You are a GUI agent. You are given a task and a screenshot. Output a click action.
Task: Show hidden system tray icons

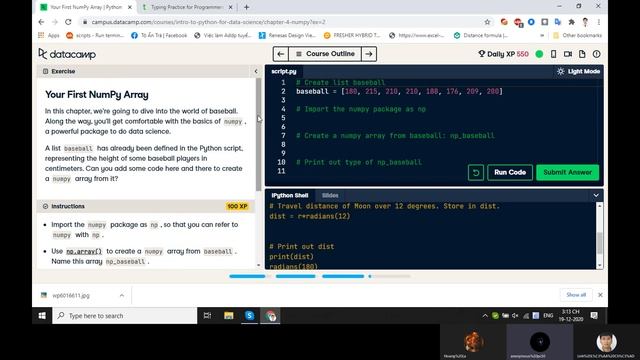click(485, 316)
